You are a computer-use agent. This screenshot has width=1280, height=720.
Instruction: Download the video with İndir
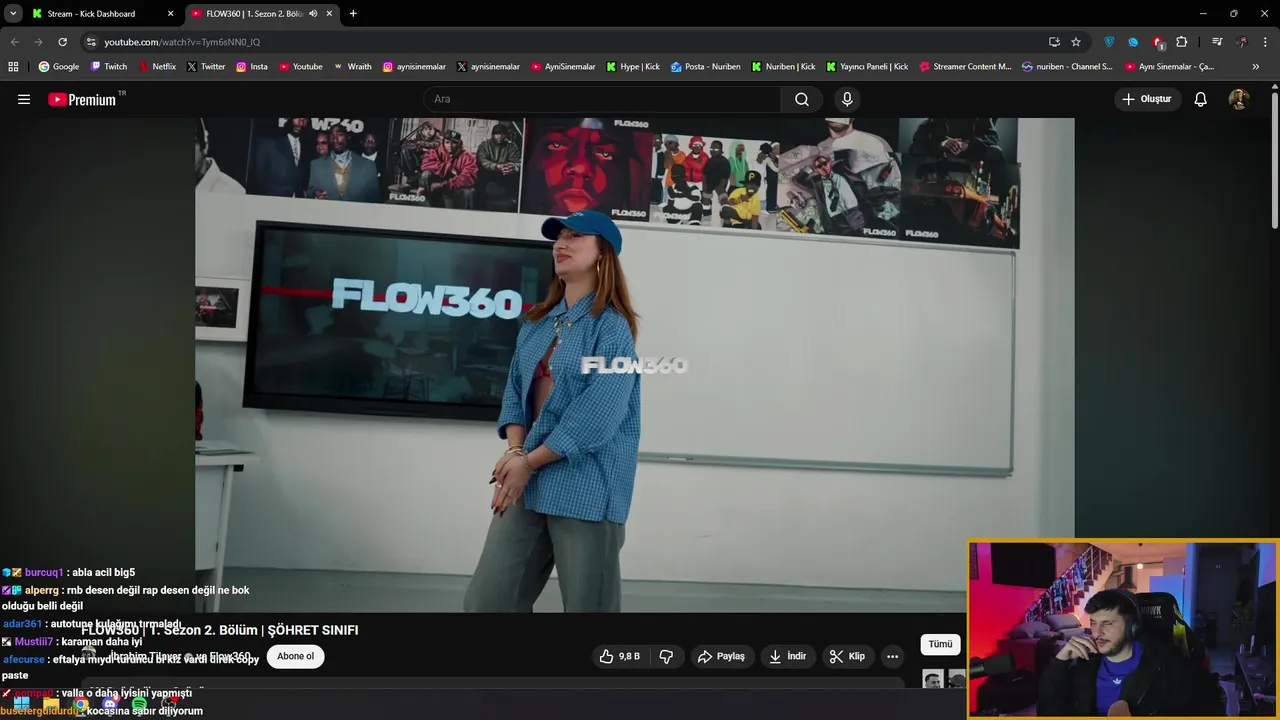click(x=787, y=656)
